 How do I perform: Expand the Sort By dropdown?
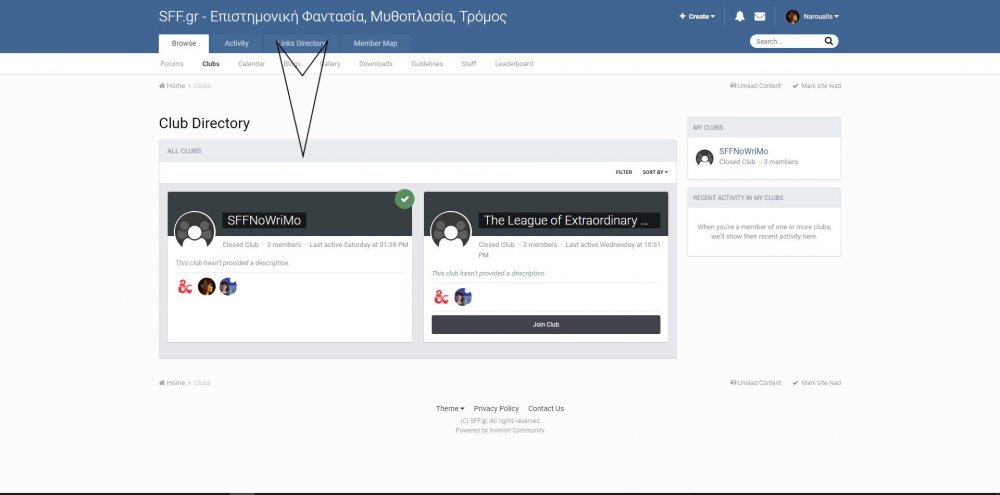coord(655,172)
